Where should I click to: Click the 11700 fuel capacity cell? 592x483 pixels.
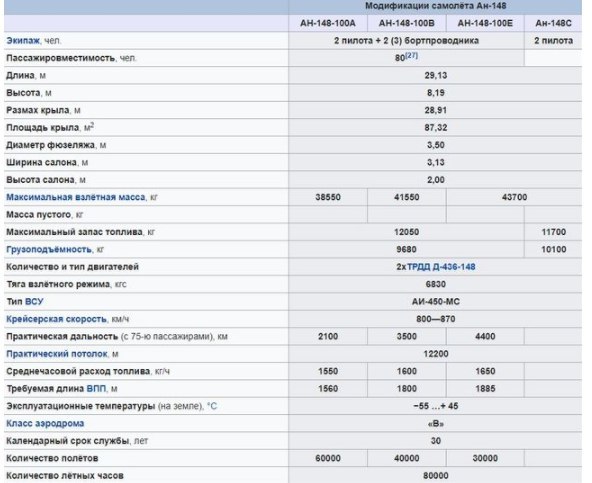(553, 232)
